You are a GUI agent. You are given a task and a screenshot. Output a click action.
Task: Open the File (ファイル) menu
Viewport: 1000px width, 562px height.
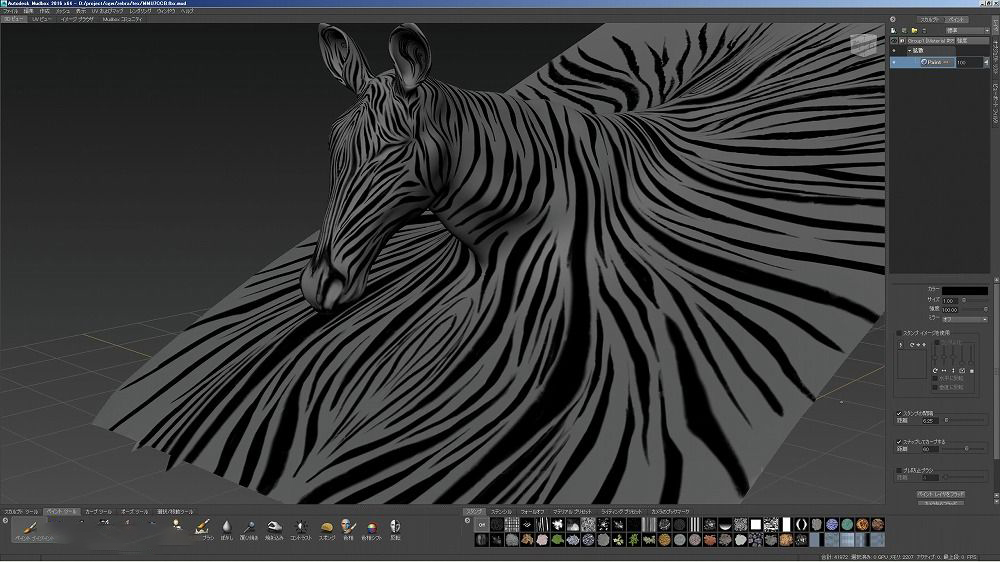(x=11, y=10)
